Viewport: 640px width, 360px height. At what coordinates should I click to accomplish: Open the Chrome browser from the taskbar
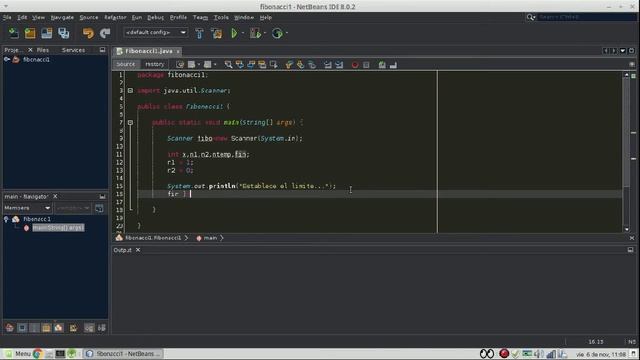pos(38,353)
